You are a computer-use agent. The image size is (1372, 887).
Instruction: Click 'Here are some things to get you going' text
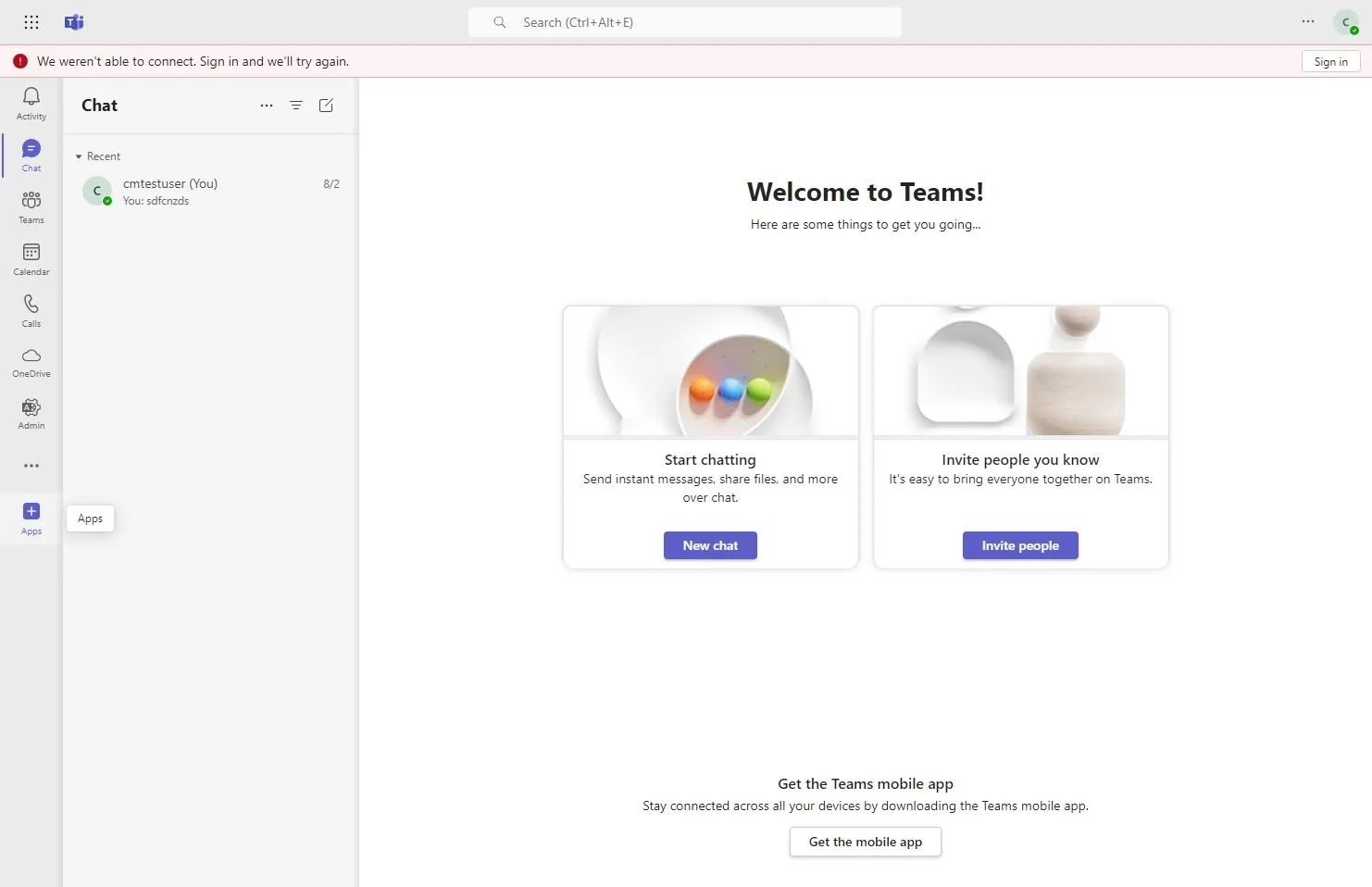pos(866,224)
